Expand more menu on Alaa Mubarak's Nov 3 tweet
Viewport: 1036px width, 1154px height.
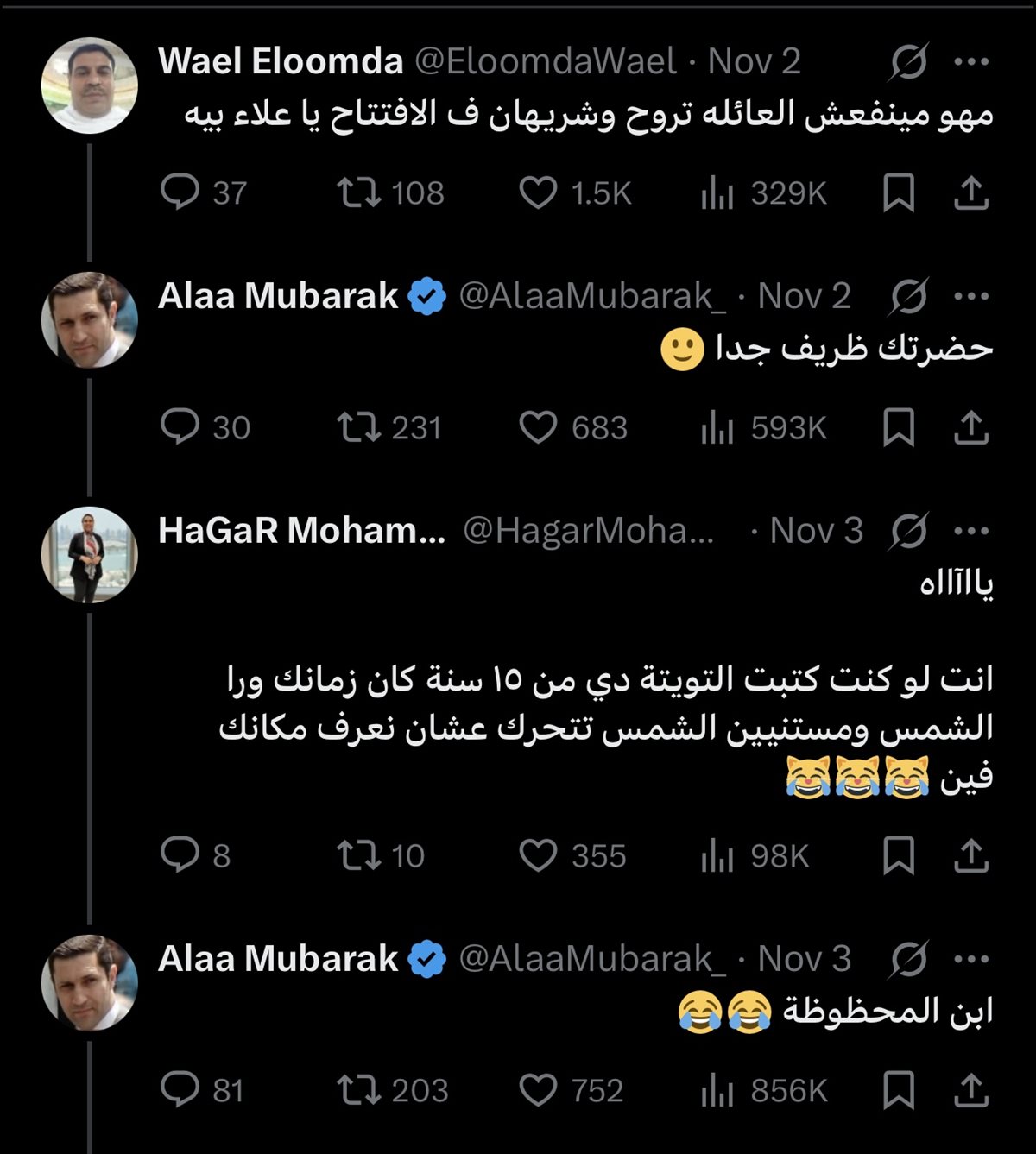[x=972, y=959]
